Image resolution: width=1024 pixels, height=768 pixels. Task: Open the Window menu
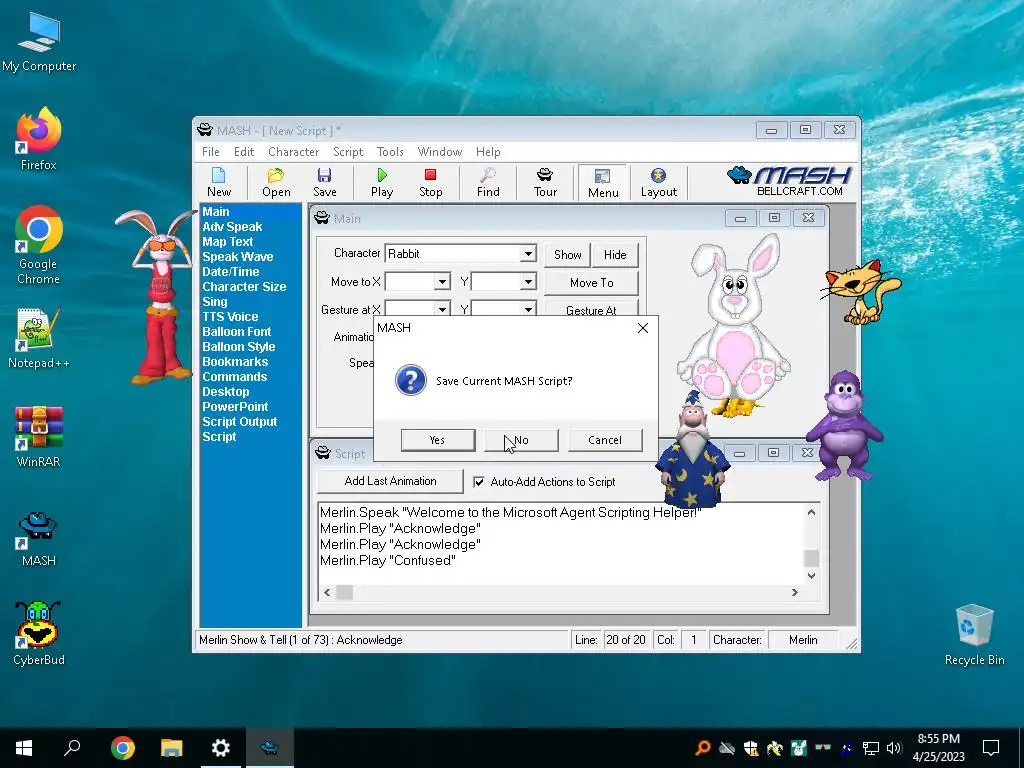pos(440,152)
